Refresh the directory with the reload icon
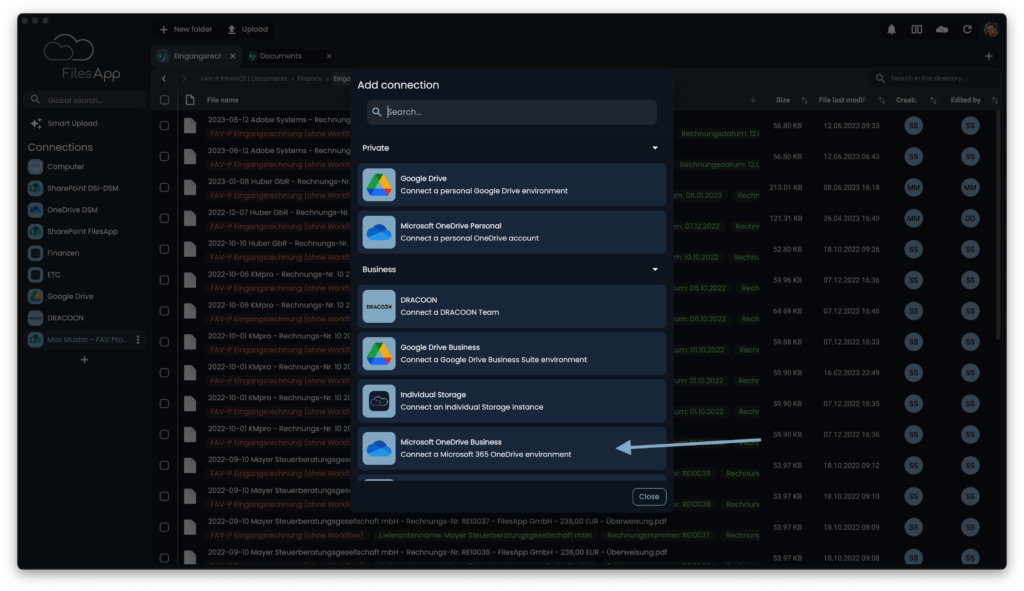The height and width of the screenshot is (591, 1024). (x=967, y=29)
